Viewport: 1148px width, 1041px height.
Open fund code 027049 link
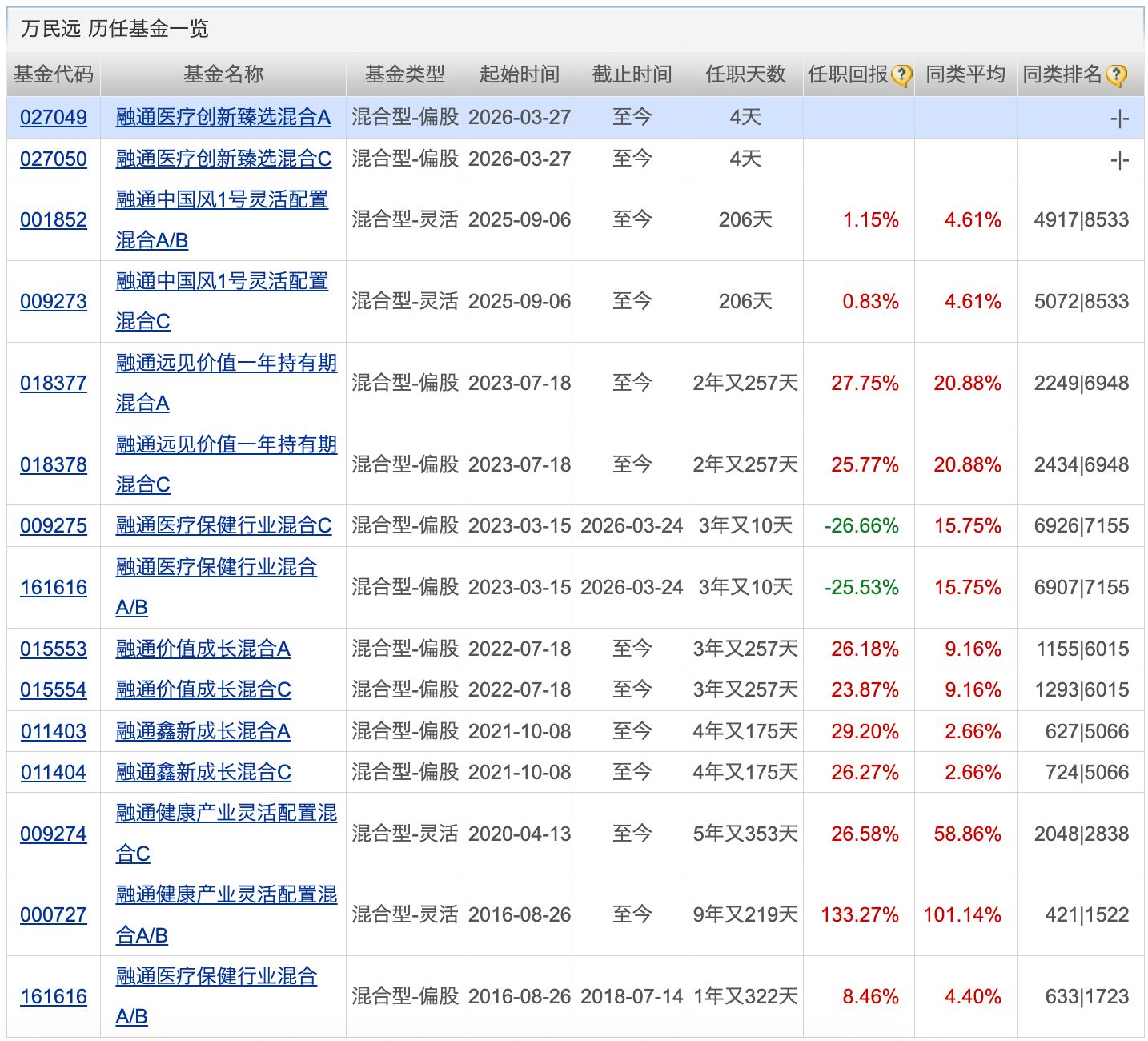(x=54, y=118)
